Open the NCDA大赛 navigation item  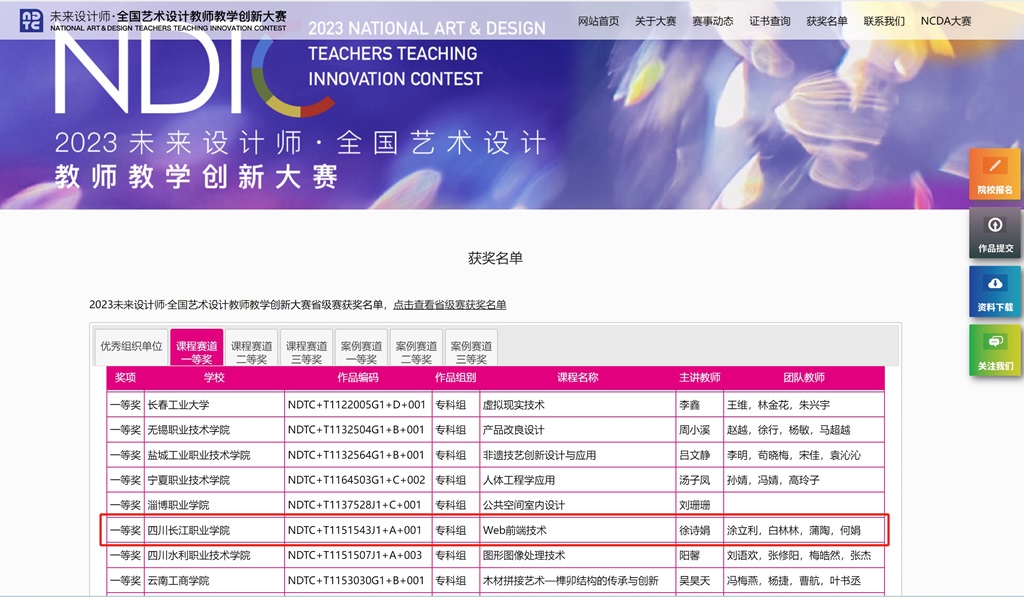coord(946,21)
